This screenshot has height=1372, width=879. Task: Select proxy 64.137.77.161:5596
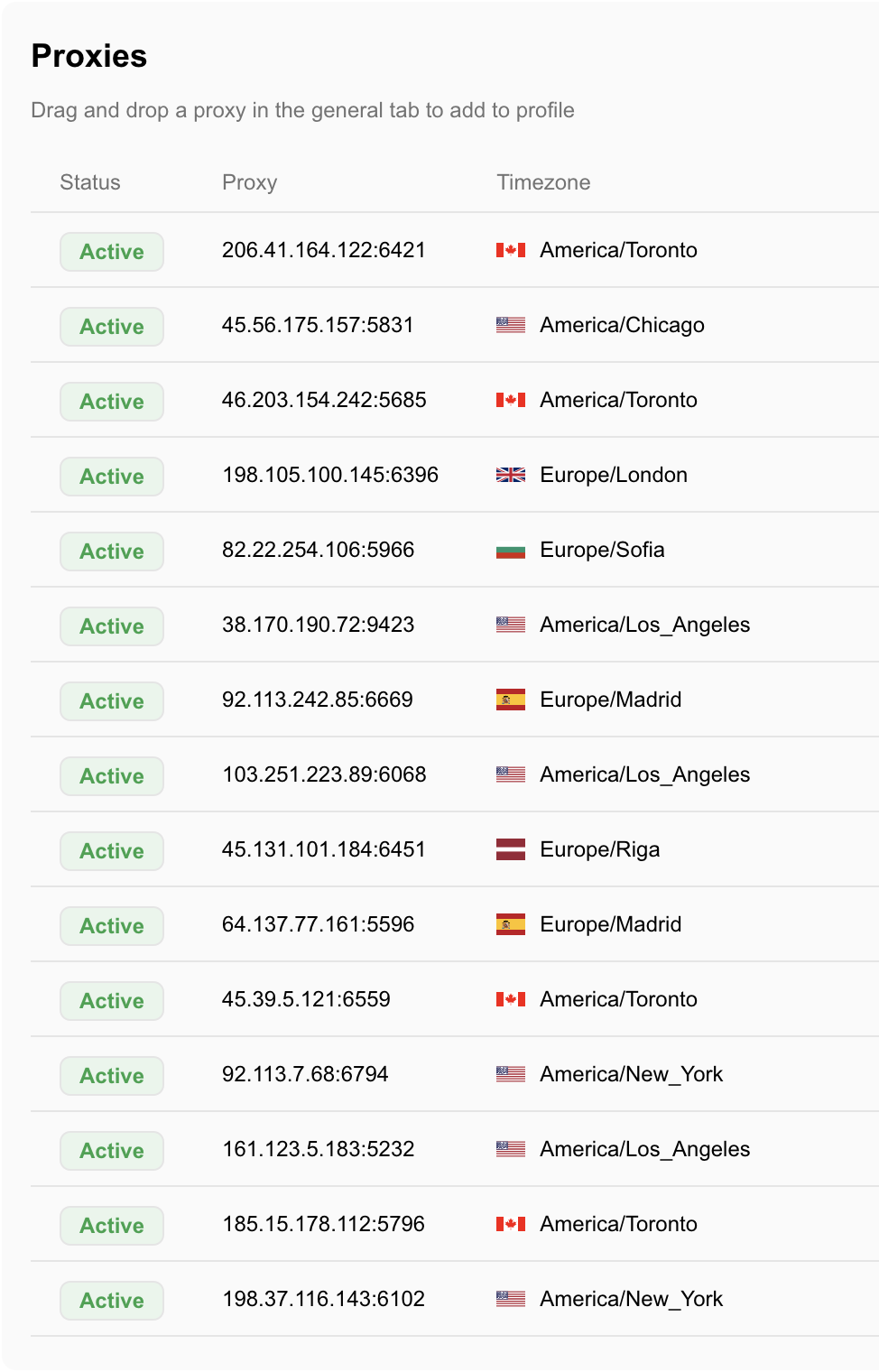click(319, 924)
